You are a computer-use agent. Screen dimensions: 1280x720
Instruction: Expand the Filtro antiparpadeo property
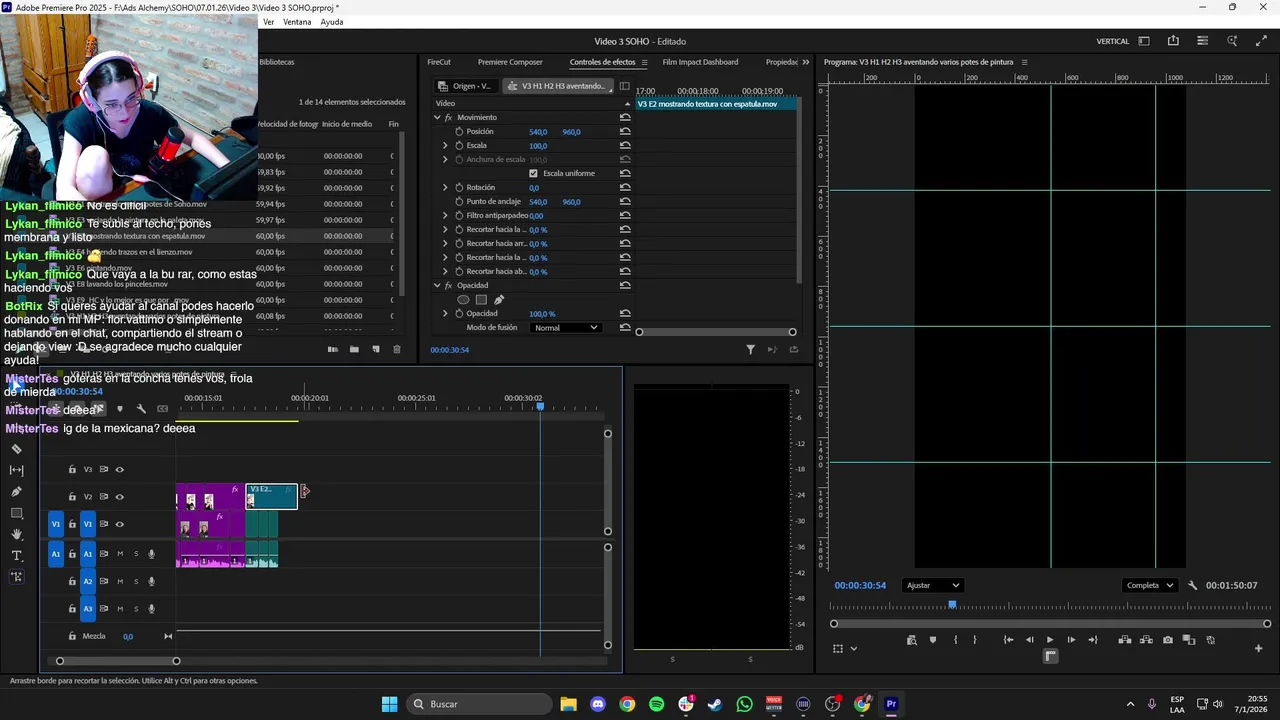click(445, 215)
